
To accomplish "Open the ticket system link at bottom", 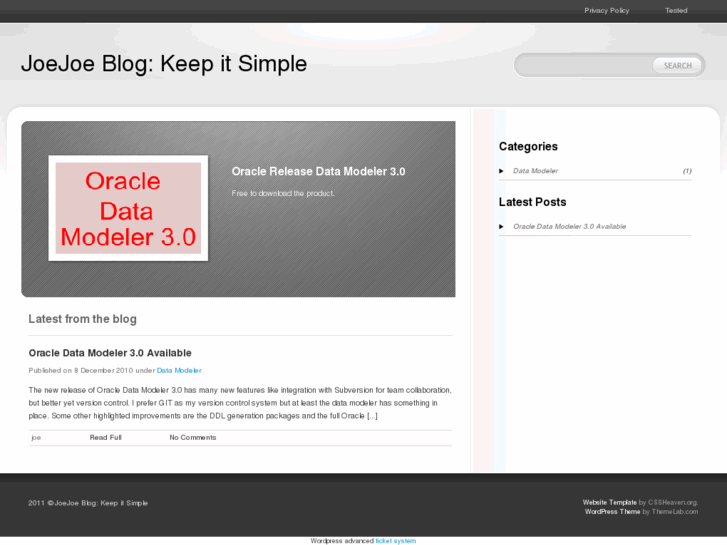I will [395, 541].
